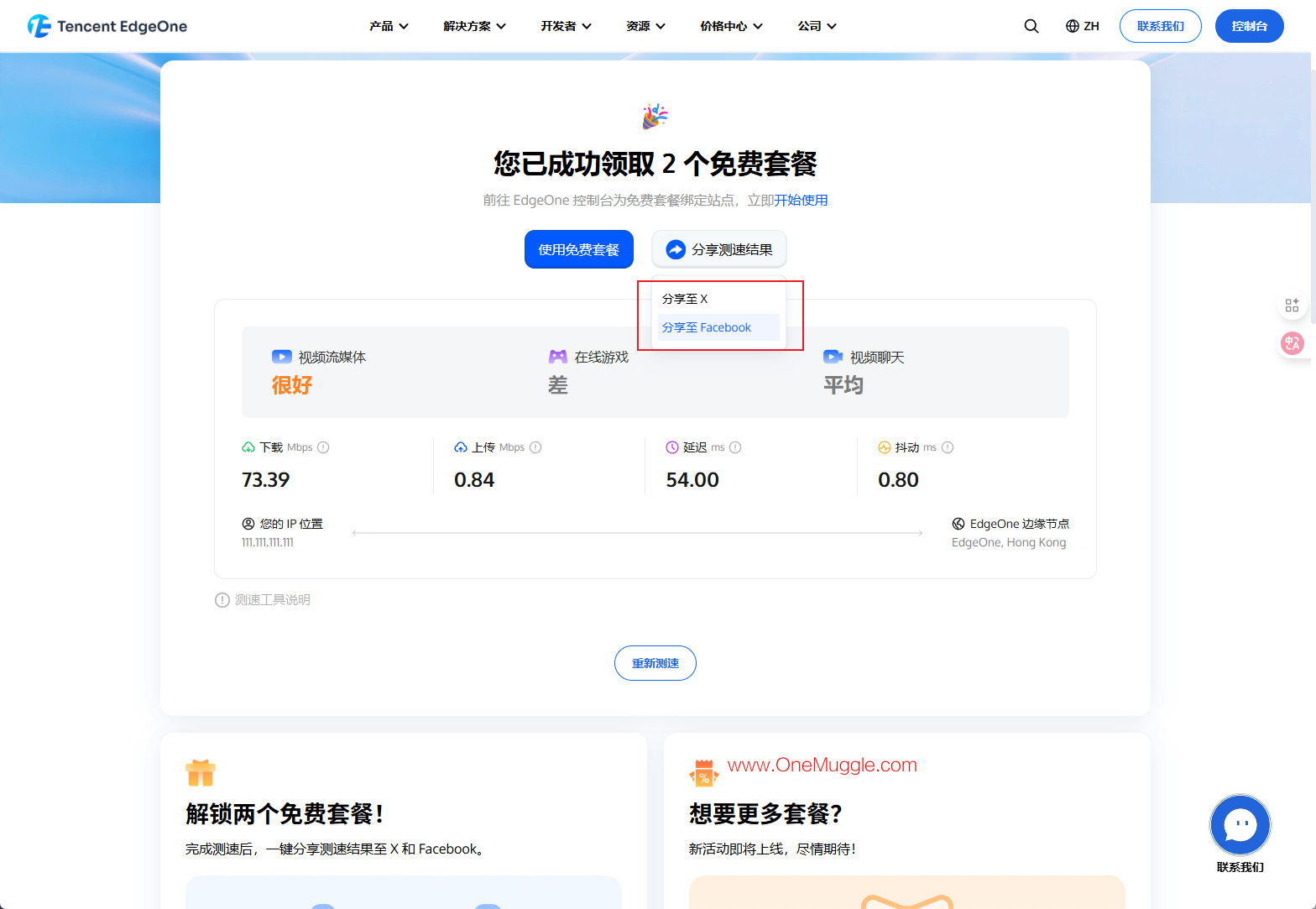Click the orange gift box icon

coord(201,772)
